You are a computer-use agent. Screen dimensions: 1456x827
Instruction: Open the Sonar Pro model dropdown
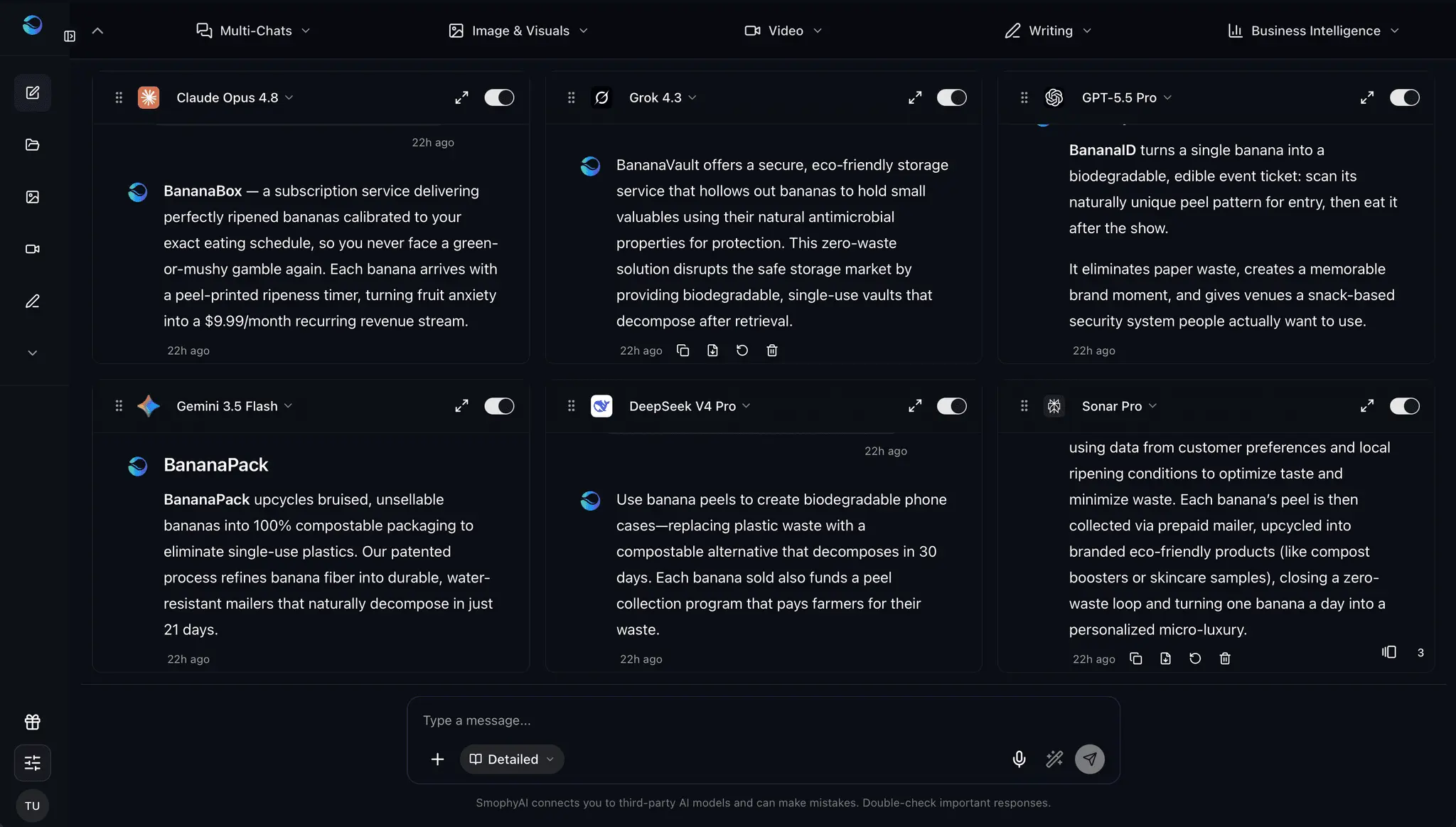coord(1120,406)
